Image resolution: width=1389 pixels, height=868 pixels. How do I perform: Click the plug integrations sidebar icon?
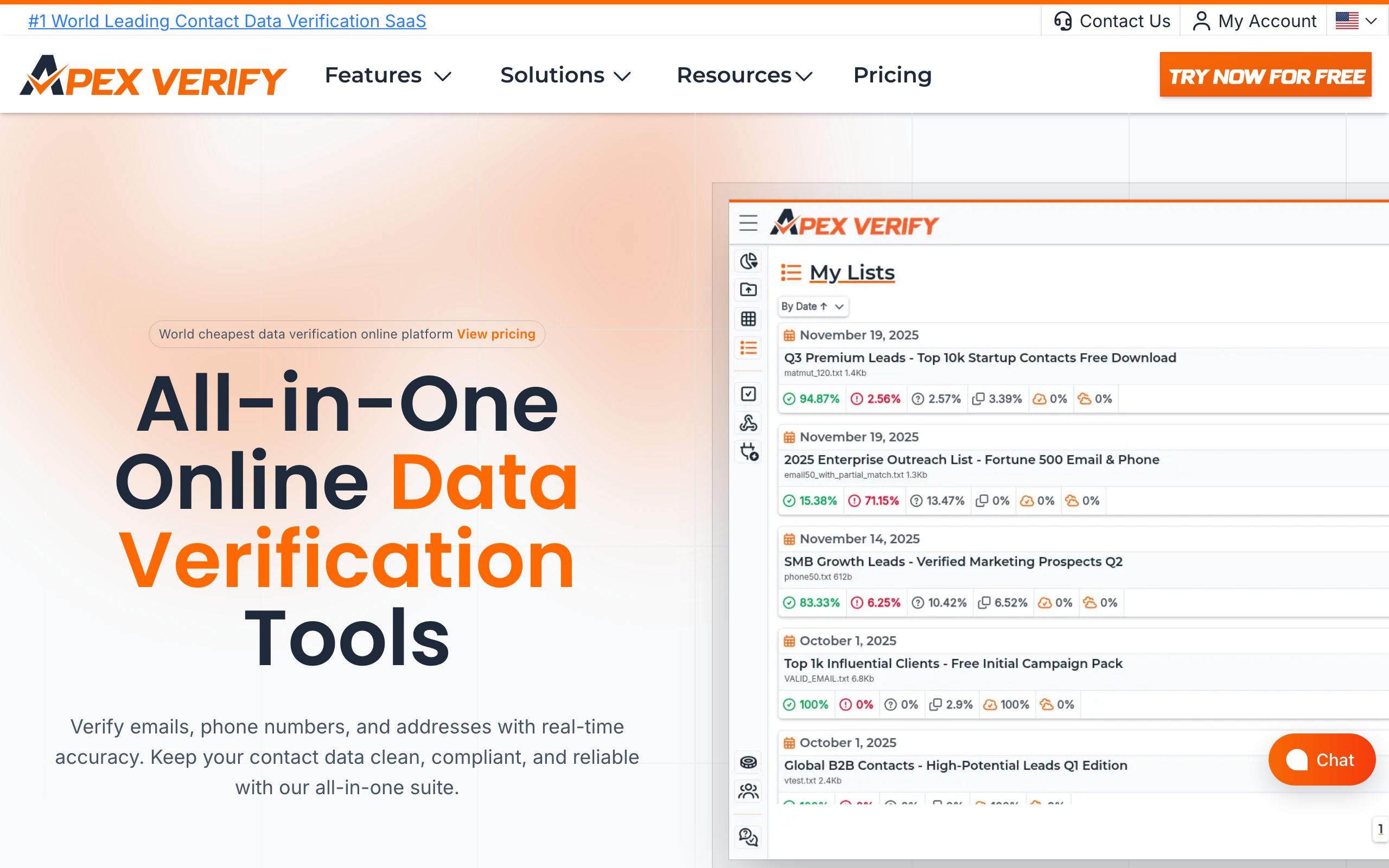pos(748,452)
